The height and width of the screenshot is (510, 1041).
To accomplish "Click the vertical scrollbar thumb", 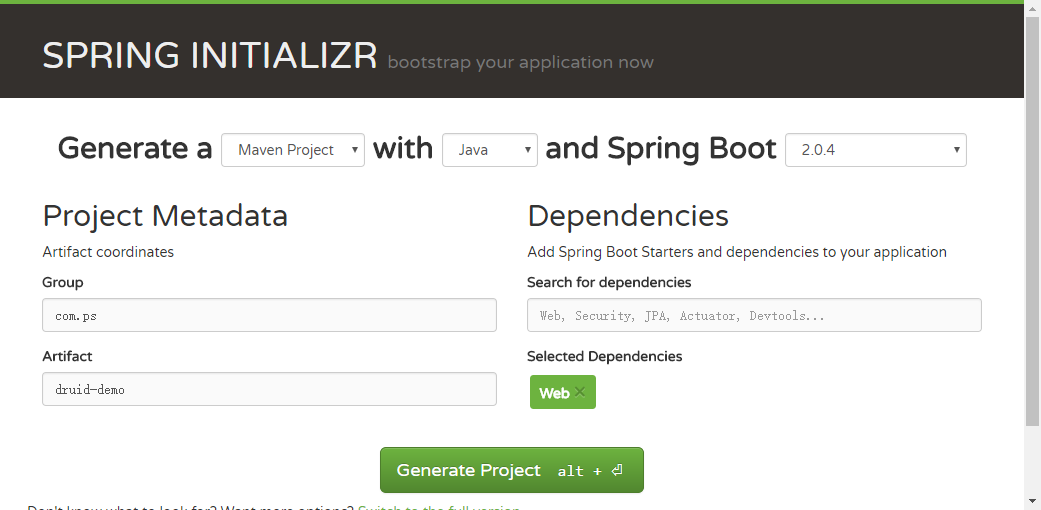I will point(1032,221).
